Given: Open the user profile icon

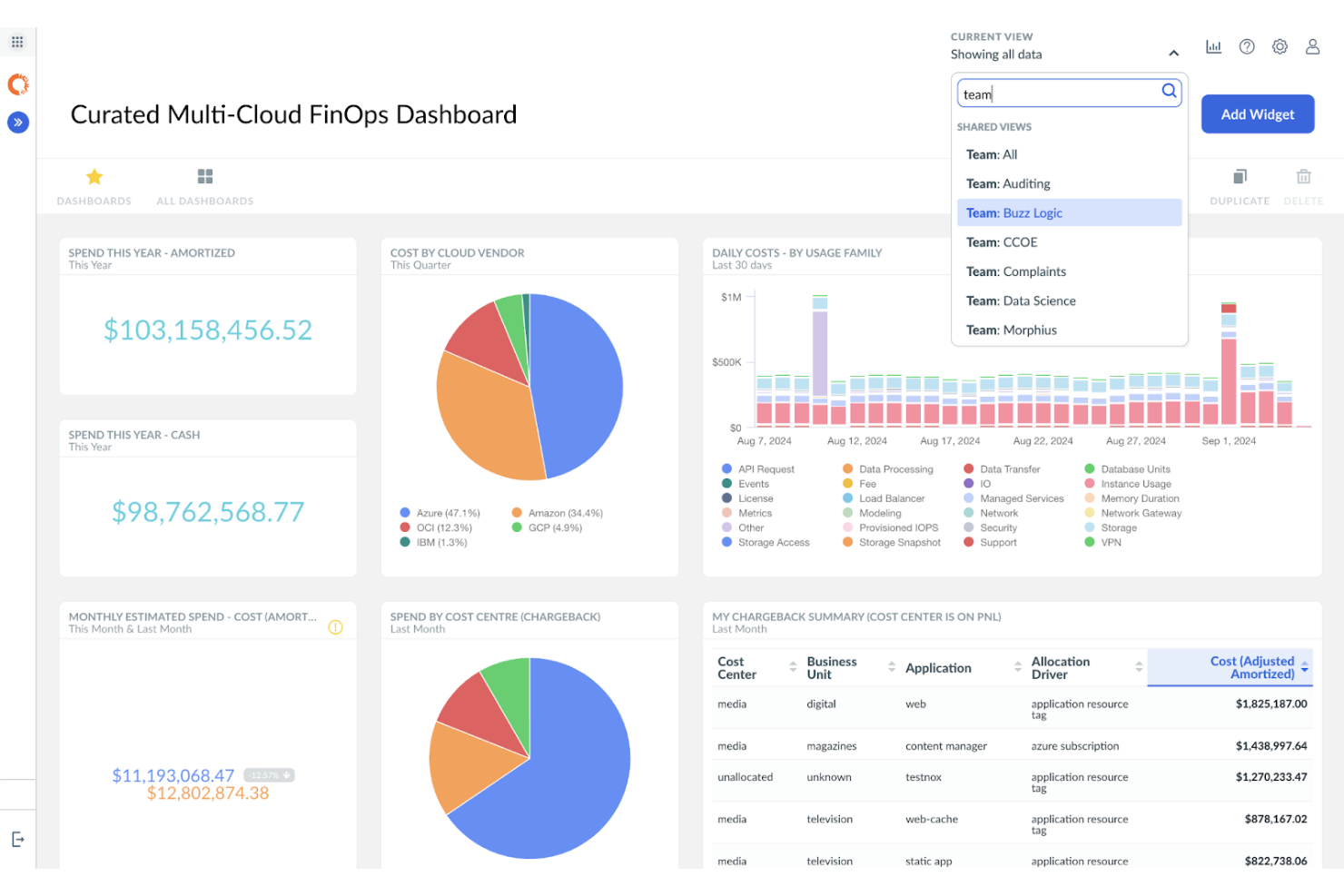Looking at the screenshot, I should (1312, 46).
